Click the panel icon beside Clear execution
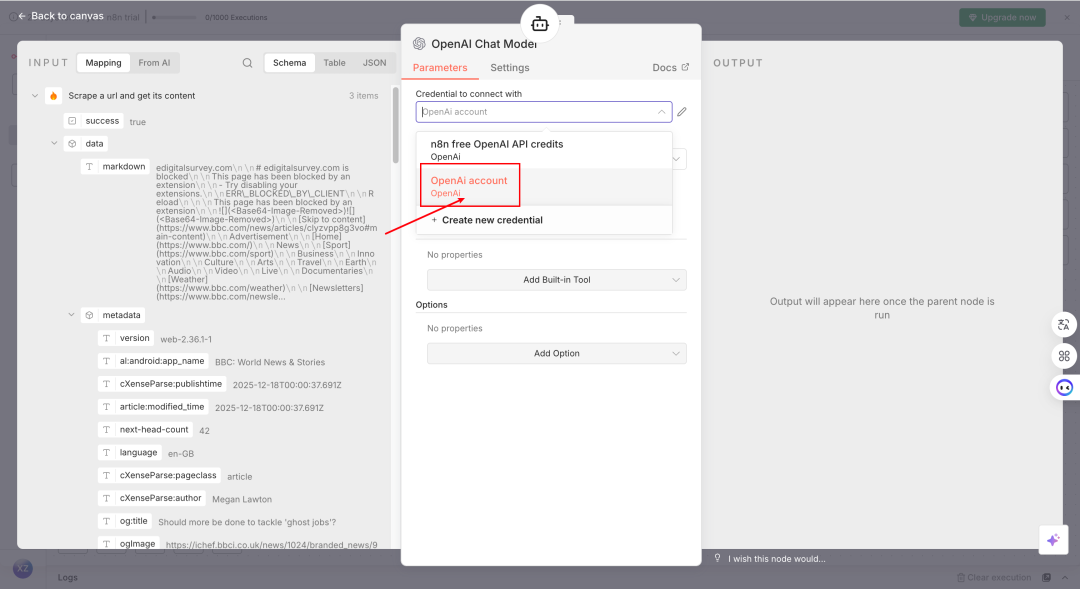 click(1046, 577)
